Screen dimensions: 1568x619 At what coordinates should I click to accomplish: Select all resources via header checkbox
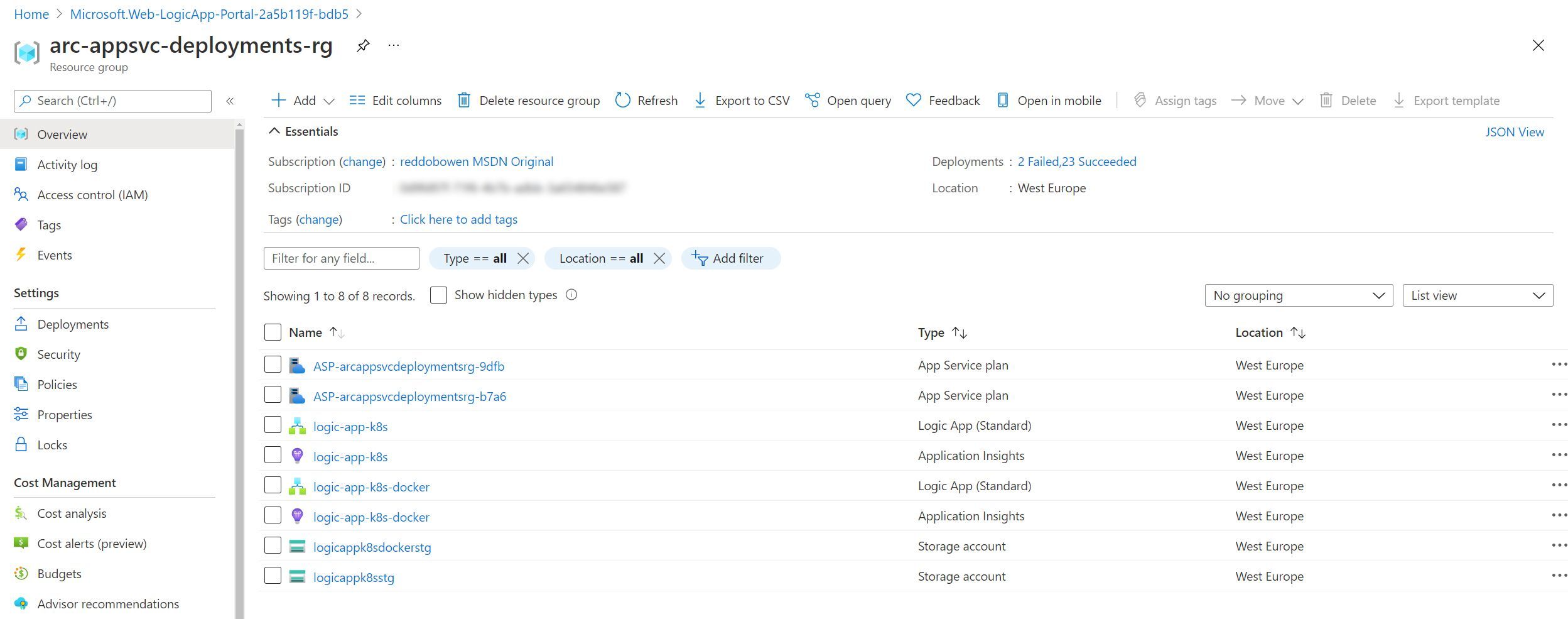273,332
